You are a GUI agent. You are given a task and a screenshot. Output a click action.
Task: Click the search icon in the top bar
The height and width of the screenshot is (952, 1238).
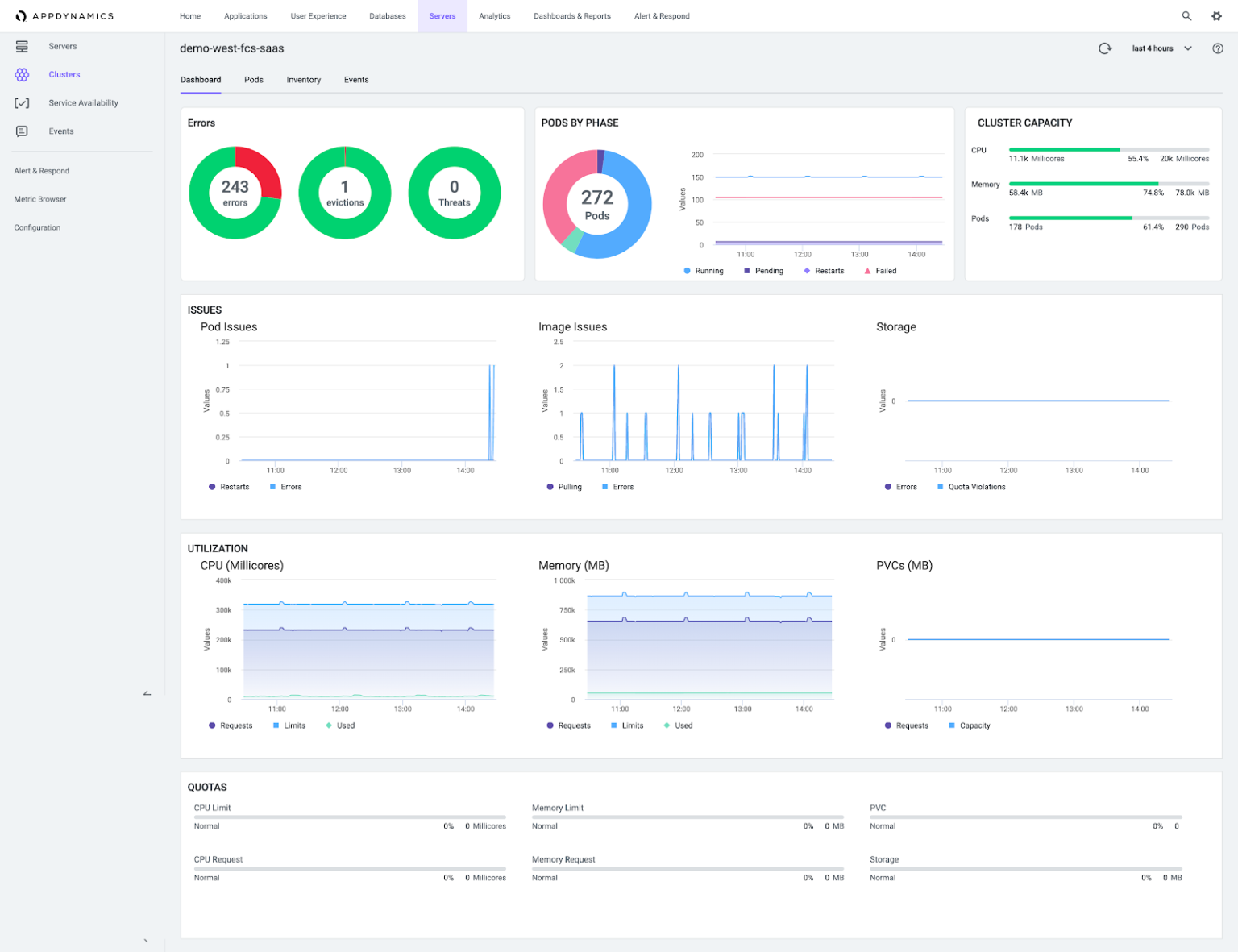[1187, 15]
